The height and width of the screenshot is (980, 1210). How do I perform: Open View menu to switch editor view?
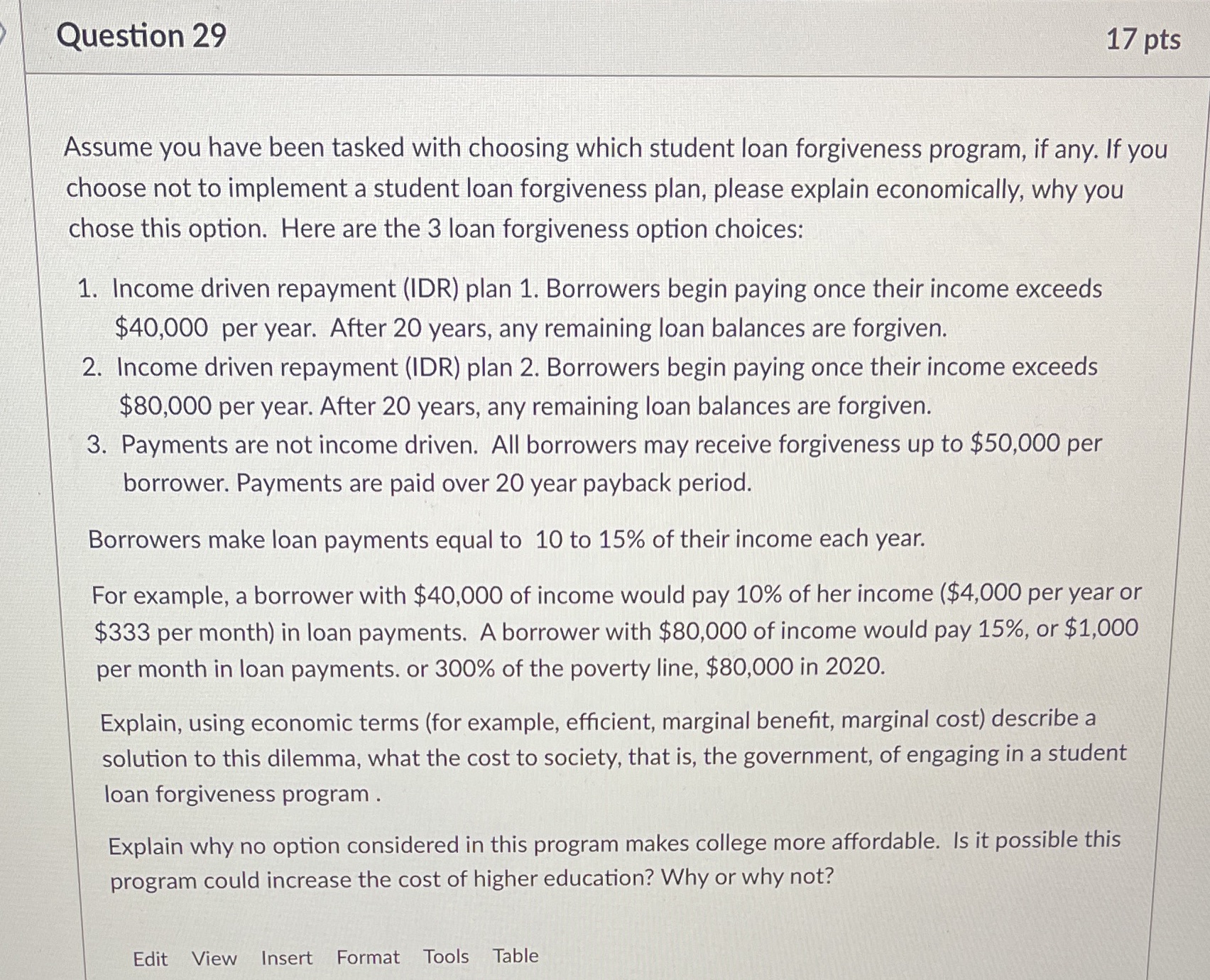point(214,957)
